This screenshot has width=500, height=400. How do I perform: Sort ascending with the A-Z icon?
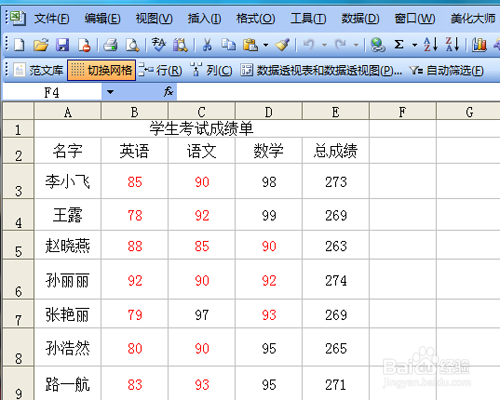pyautogui.click(x=430, y=44)
